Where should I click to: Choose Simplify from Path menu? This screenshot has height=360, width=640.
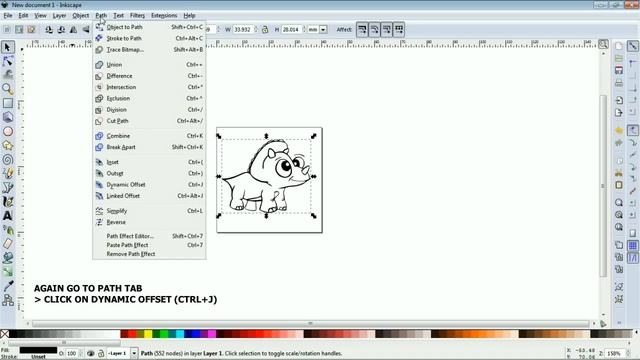(x=149, y=211)
